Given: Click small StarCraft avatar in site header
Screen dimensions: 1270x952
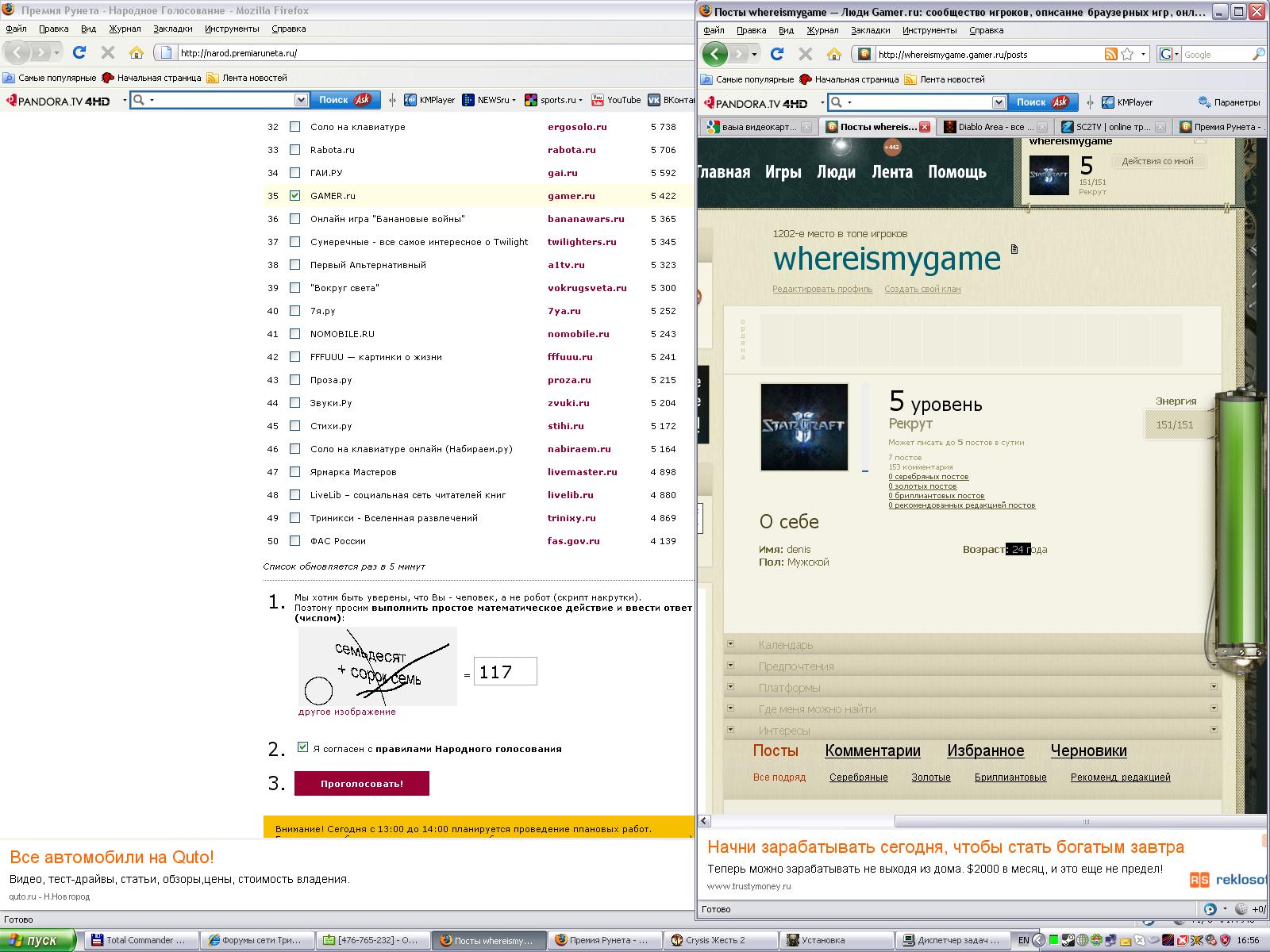Looking at the screenshot, I should [x=1049, y=175].
